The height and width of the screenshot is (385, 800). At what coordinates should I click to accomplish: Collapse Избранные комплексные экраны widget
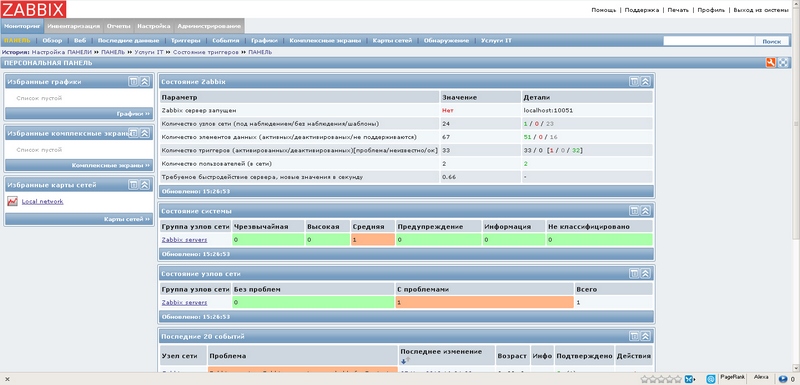(x=144, y=133)
